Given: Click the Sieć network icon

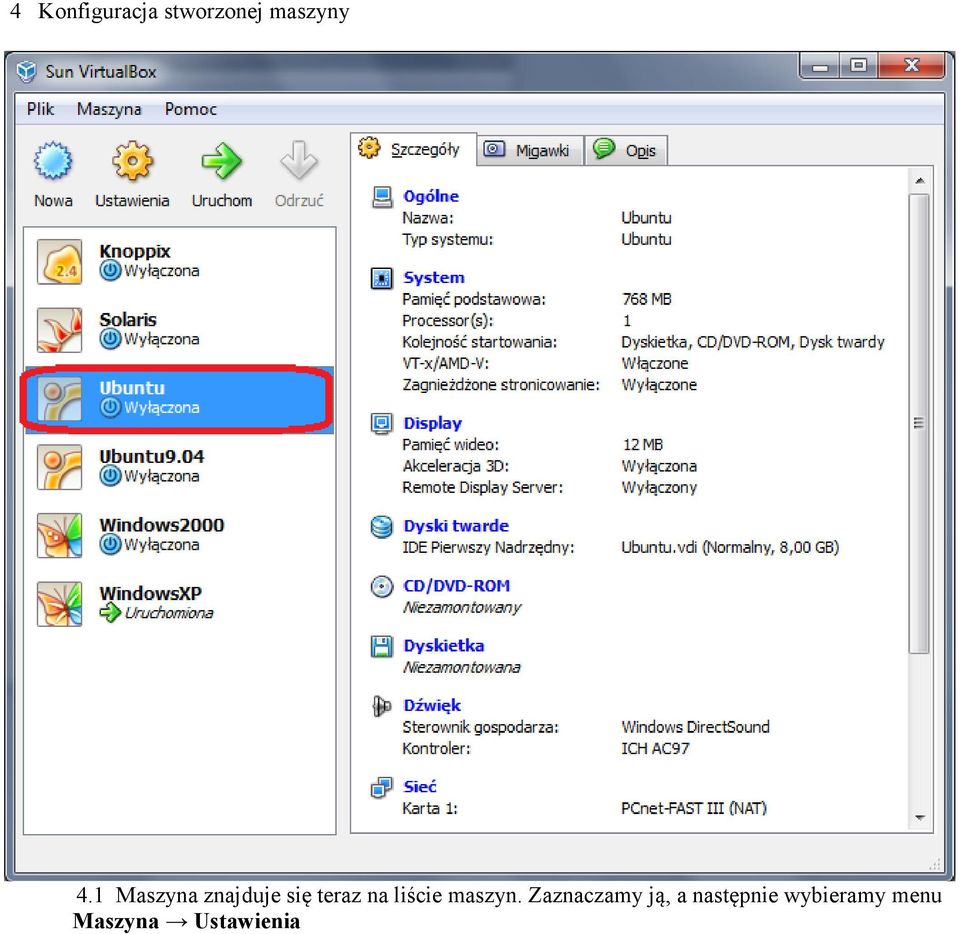Looking at the screenshot, I should pyautogui.click(x=382, y=787).
